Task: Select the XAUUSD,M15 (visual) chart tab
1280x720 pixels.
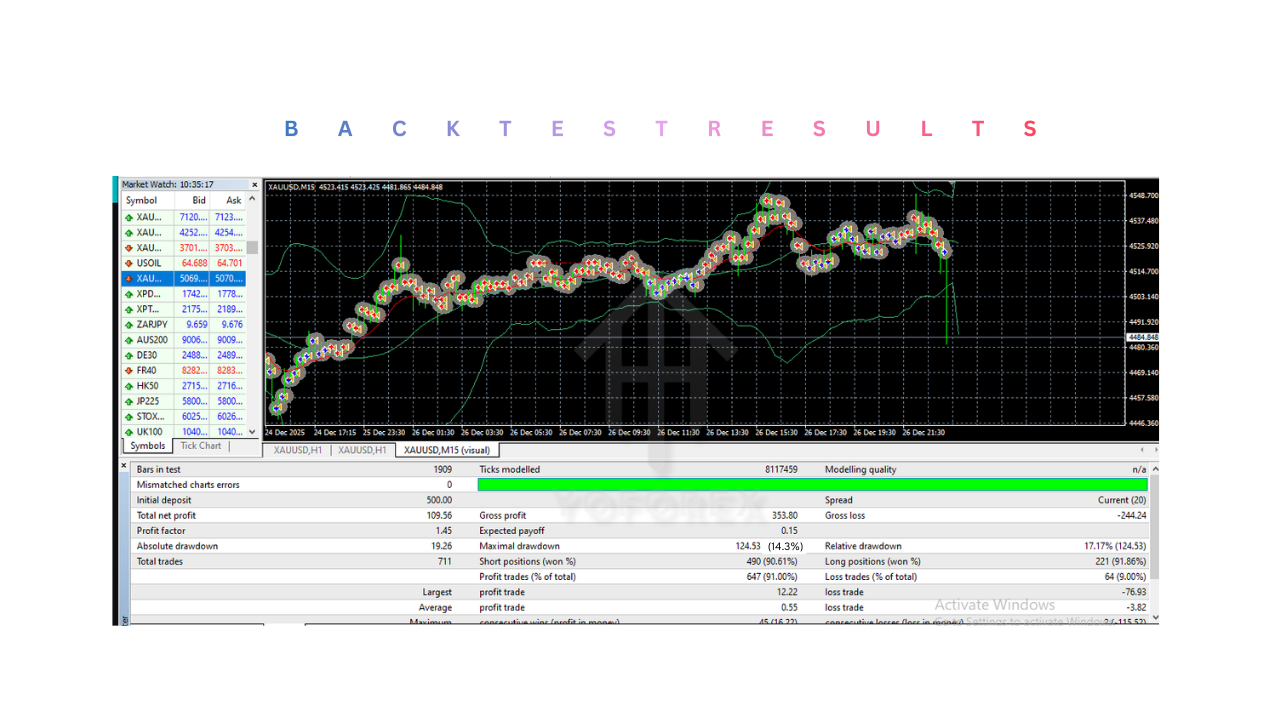Action: click(447, 450)
